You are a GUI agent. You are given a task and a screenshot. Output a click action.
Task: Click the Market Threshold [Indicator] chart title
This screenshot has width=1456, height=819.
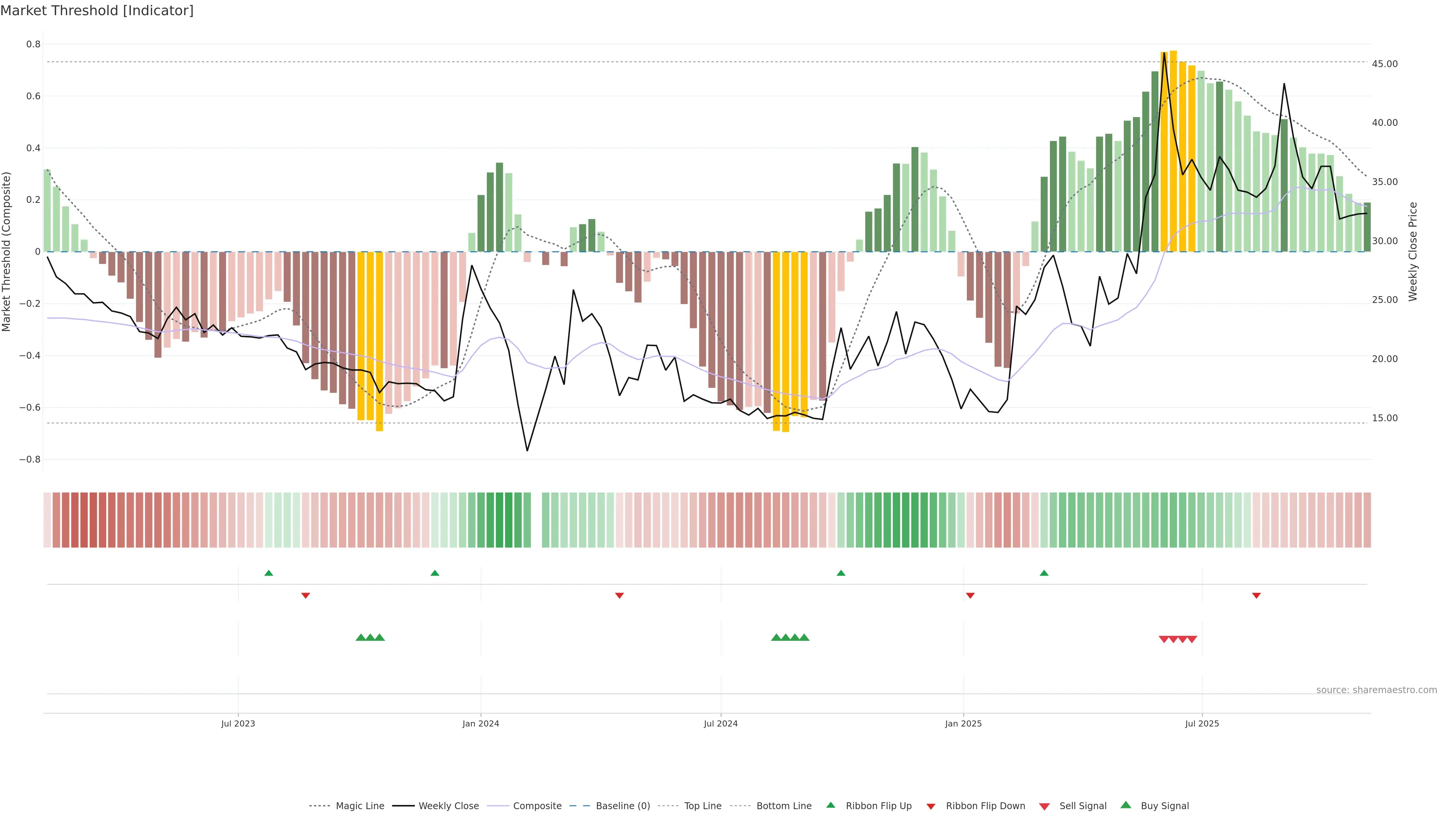tap(97, 11)
